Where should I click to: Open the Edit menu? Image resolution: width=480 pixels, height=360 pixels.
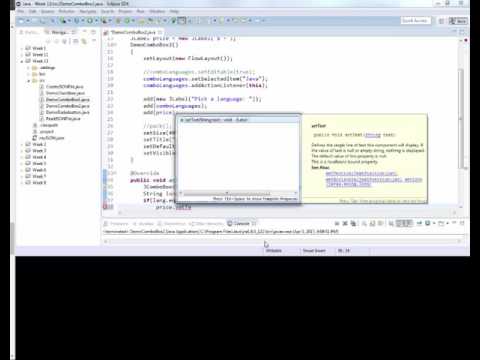33,11
